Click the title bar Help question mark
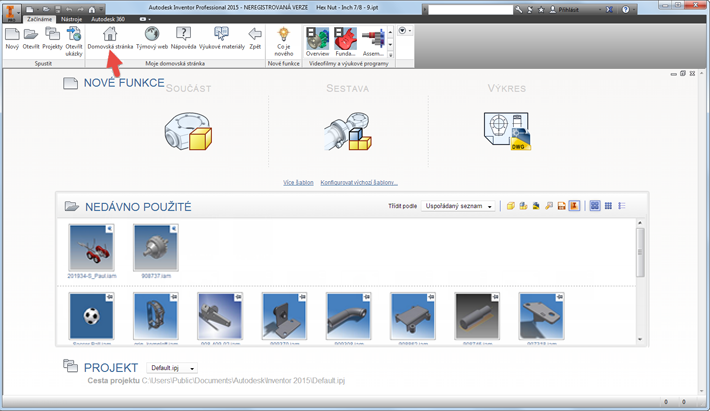Viewport: 710px width, 411px height. [625, 9]
